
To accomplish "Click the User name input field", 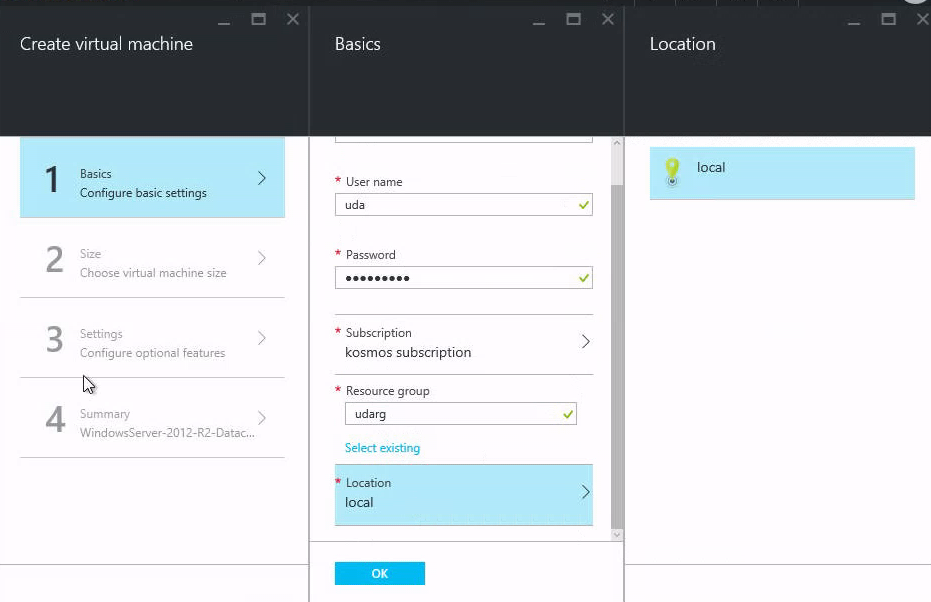I will tap(455, 205).
